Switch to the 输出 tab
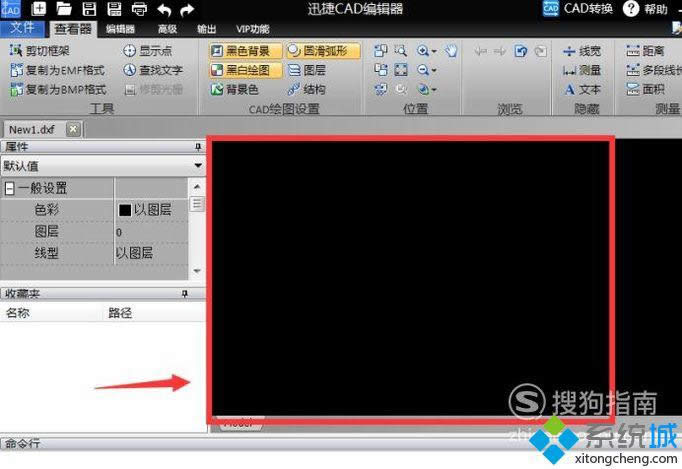The height and width of the screenshot is (469, 682). [x=207, y=29]
